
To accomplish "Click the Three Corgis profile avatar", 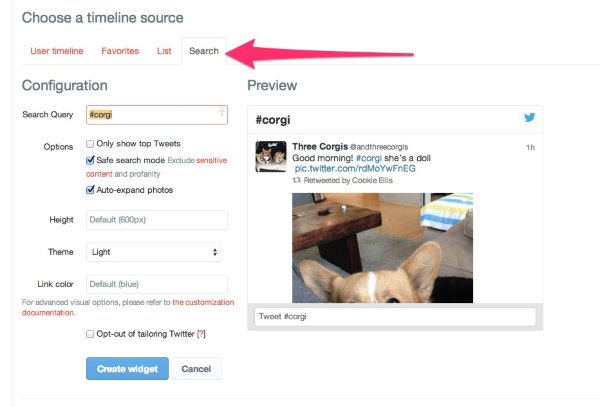I will [270, 156].
